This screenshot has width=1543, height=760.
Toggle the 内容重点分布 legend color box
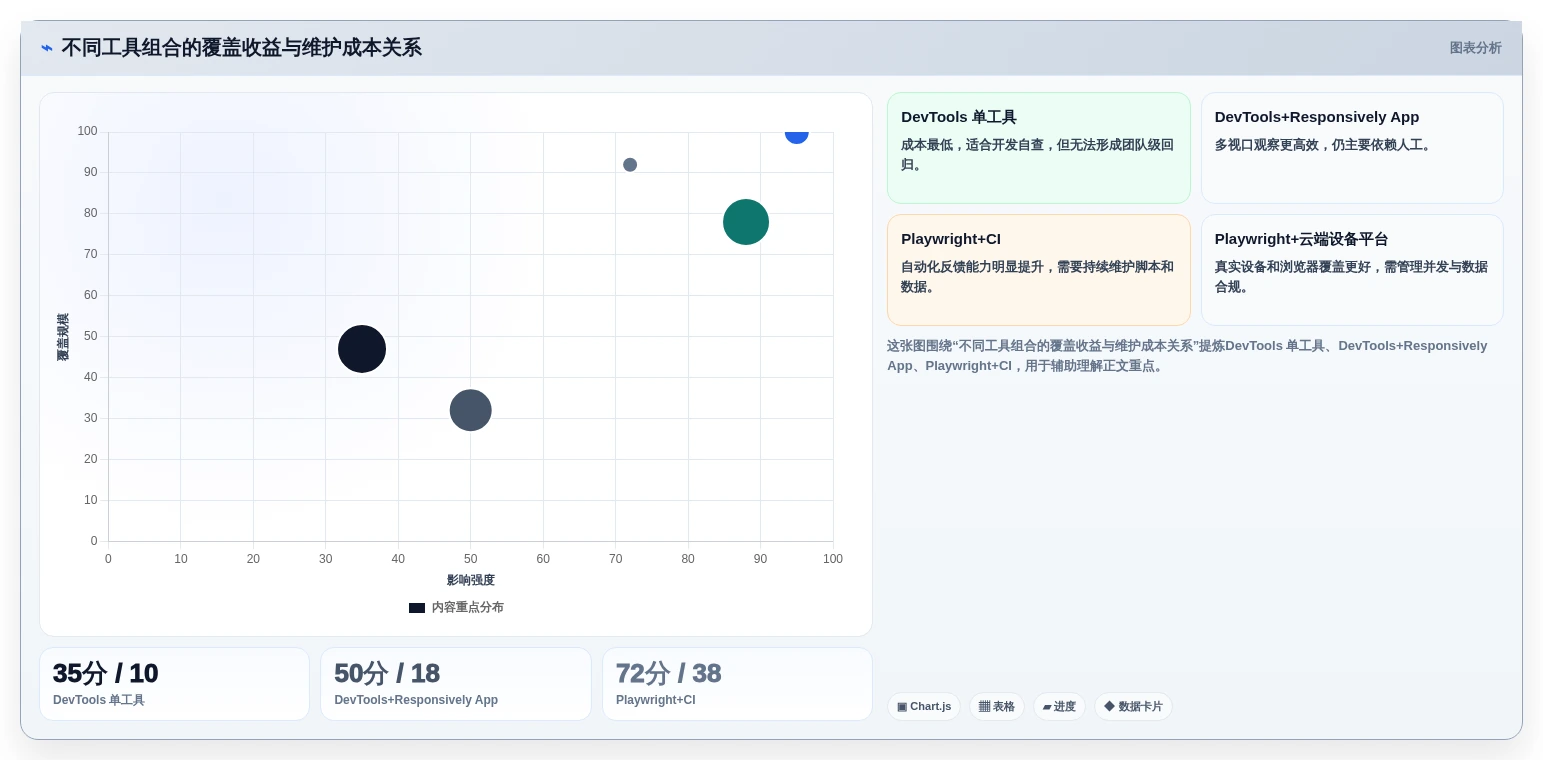[x=417, y=608]
